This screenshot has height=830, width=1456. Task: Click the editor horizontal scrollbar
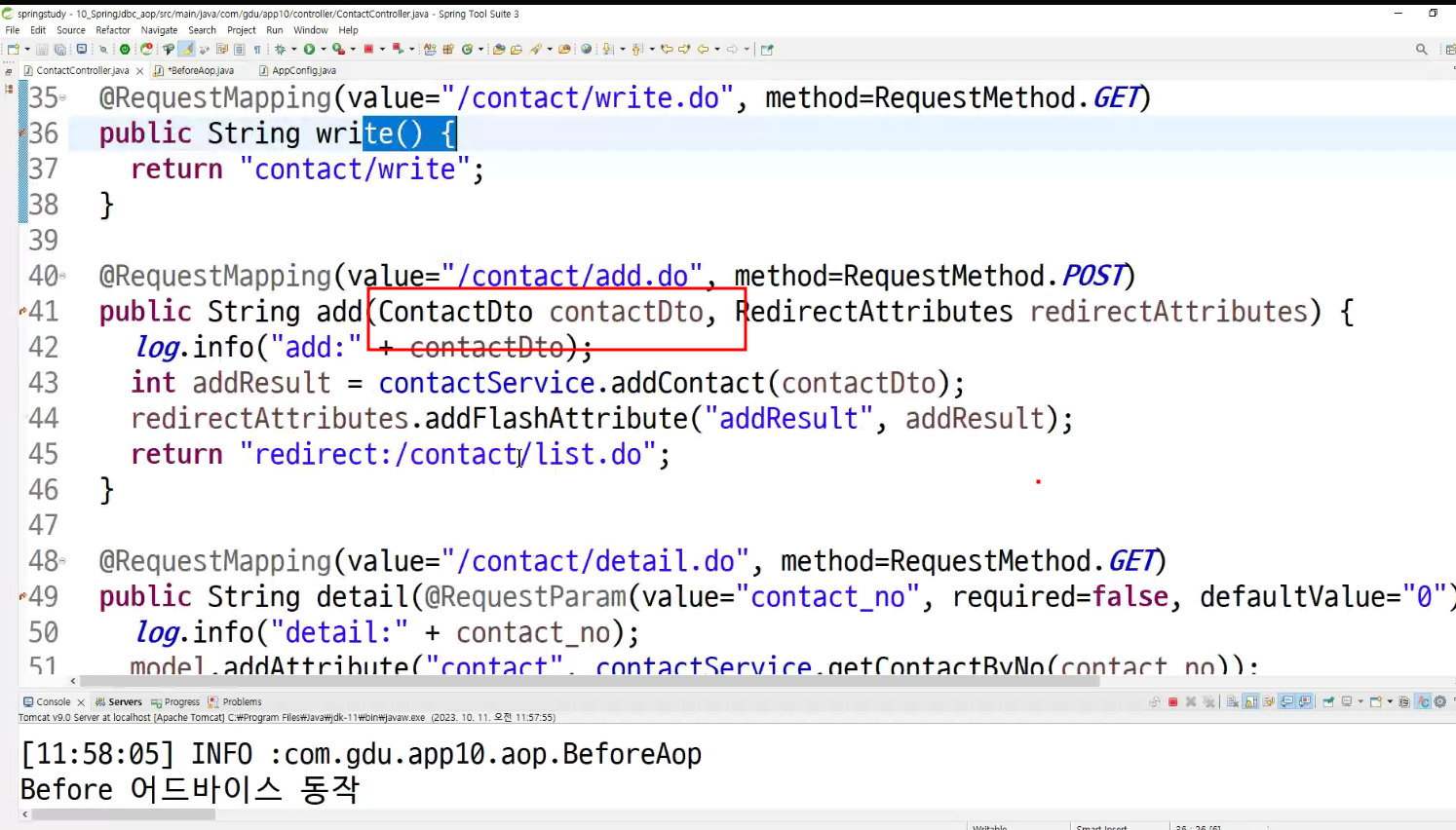coord(590,681)
